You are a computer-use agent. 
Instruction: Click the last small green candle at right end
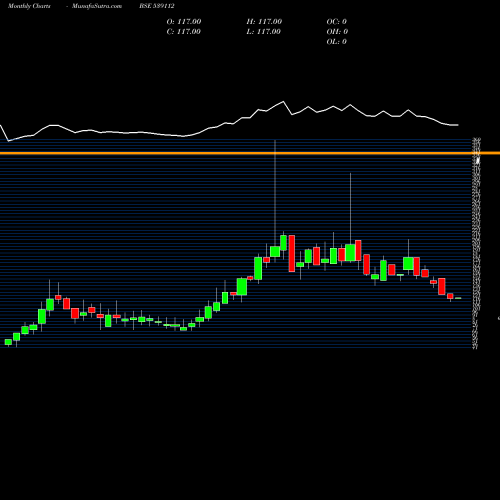(458, 298)
